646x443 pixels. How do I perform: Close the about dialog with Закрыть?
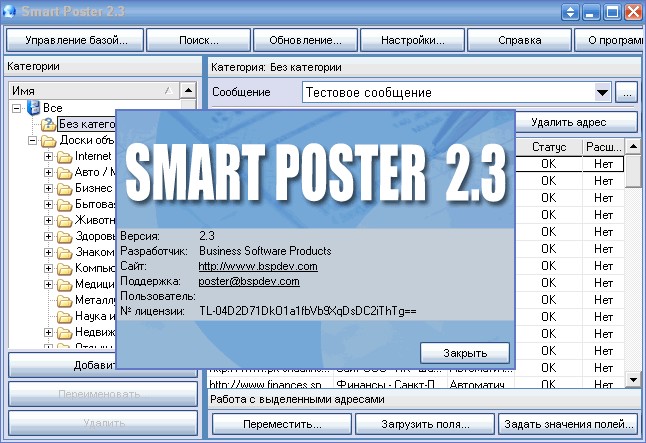[x=465, y=353]
